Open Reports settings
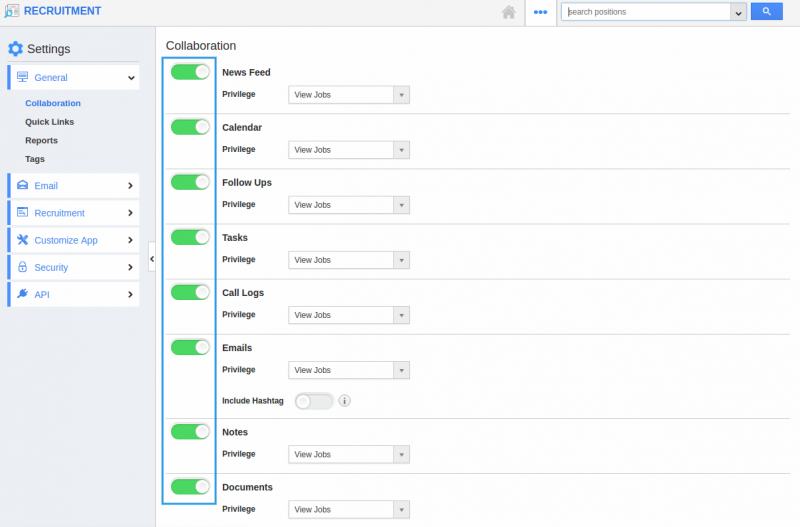Viewport: 800px width, 527px height. point(41,140)
